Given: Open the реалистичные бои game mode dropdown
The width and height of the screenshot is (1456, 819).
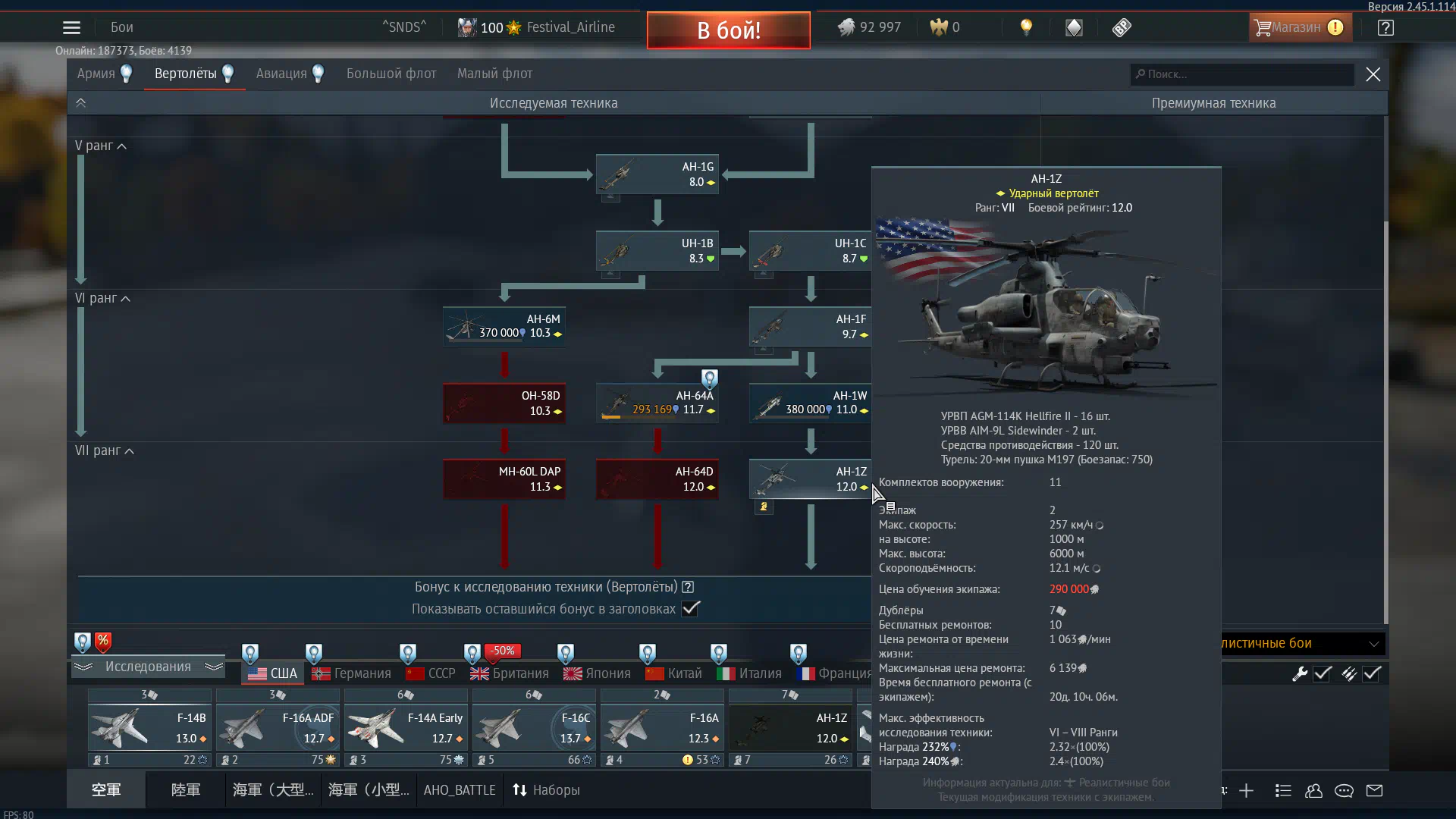Looking at the screenshot, I should [1302, 643].
